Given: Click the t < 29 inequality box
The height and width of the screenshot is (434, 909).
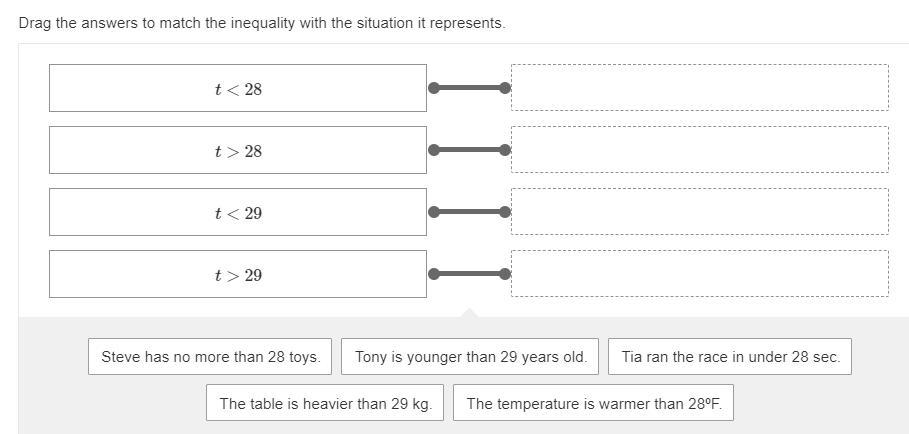Looking at the screenshot, I should pos(238,213).
